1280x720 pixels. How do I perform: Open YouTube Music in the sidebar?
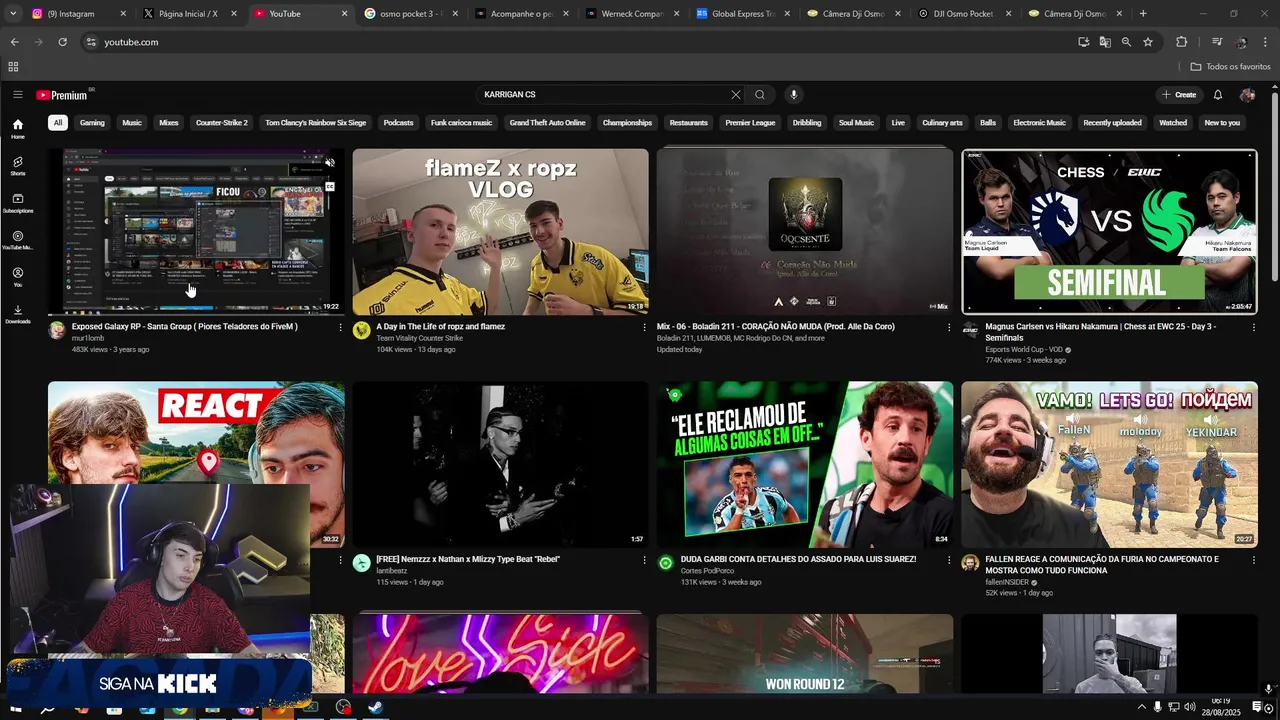point(18,239)
